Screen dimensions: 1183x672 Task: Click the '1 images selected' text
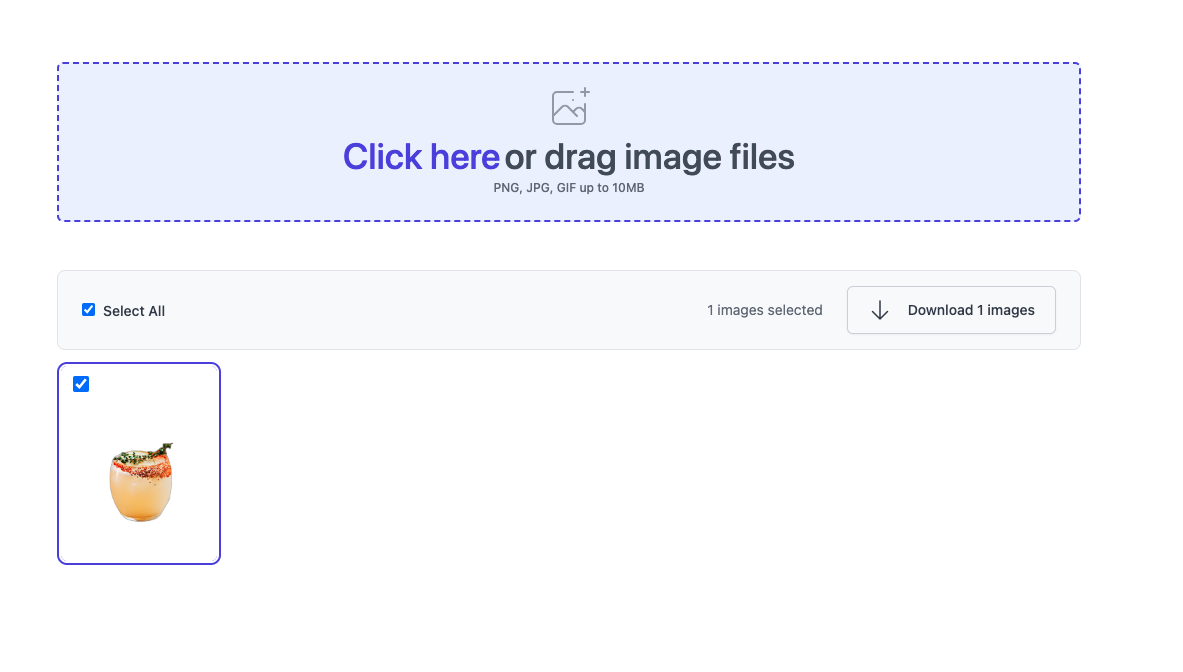click(x=764, y=310)
